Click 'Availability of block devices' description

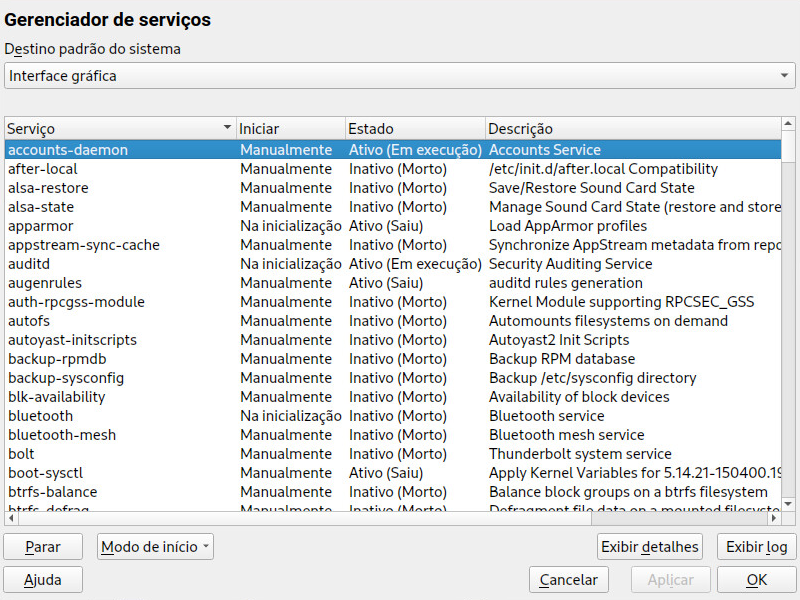[x=579, y=397]
